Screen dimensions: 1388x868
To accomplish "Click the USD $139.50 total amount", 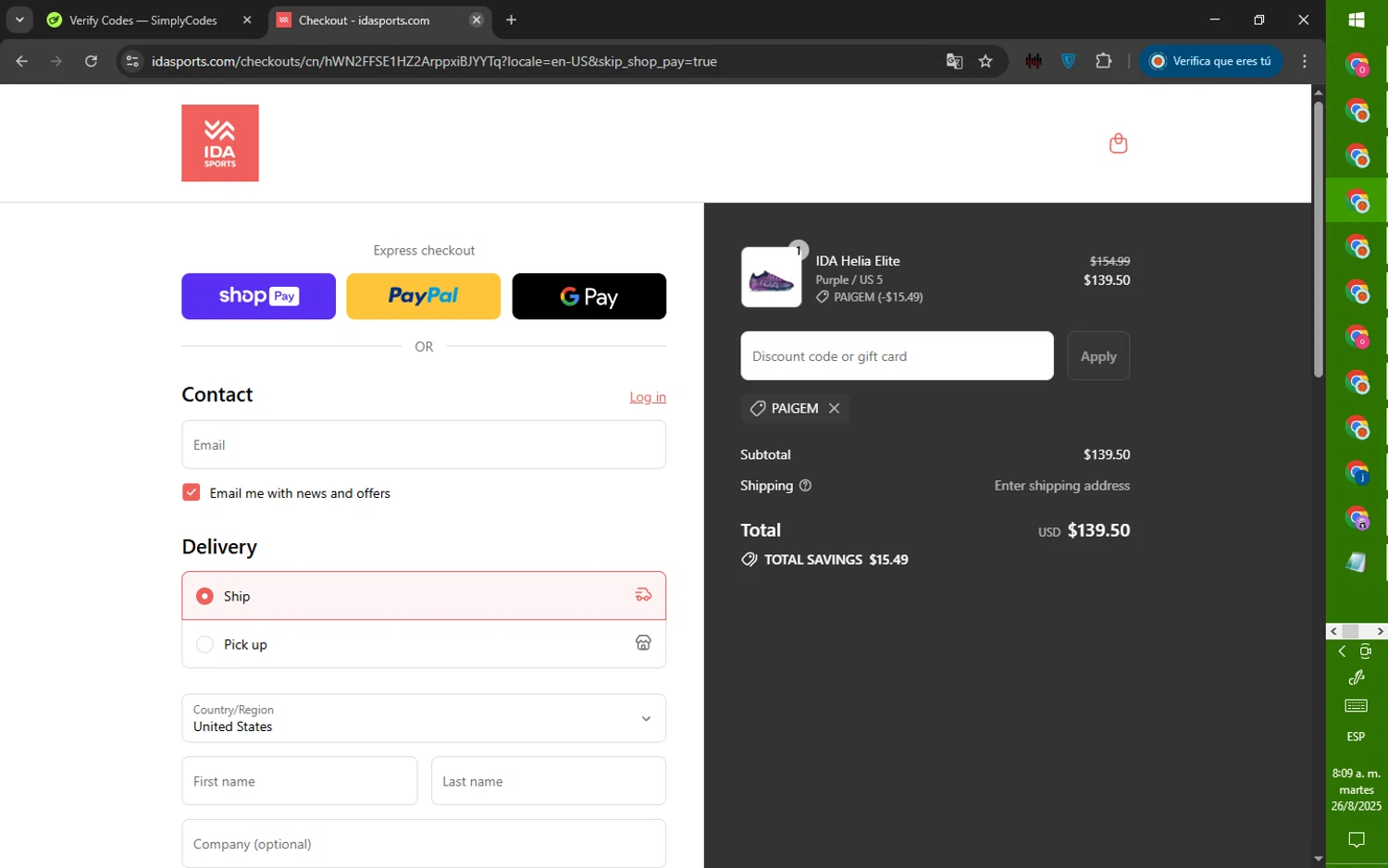I will click(x=1084, y=530).
